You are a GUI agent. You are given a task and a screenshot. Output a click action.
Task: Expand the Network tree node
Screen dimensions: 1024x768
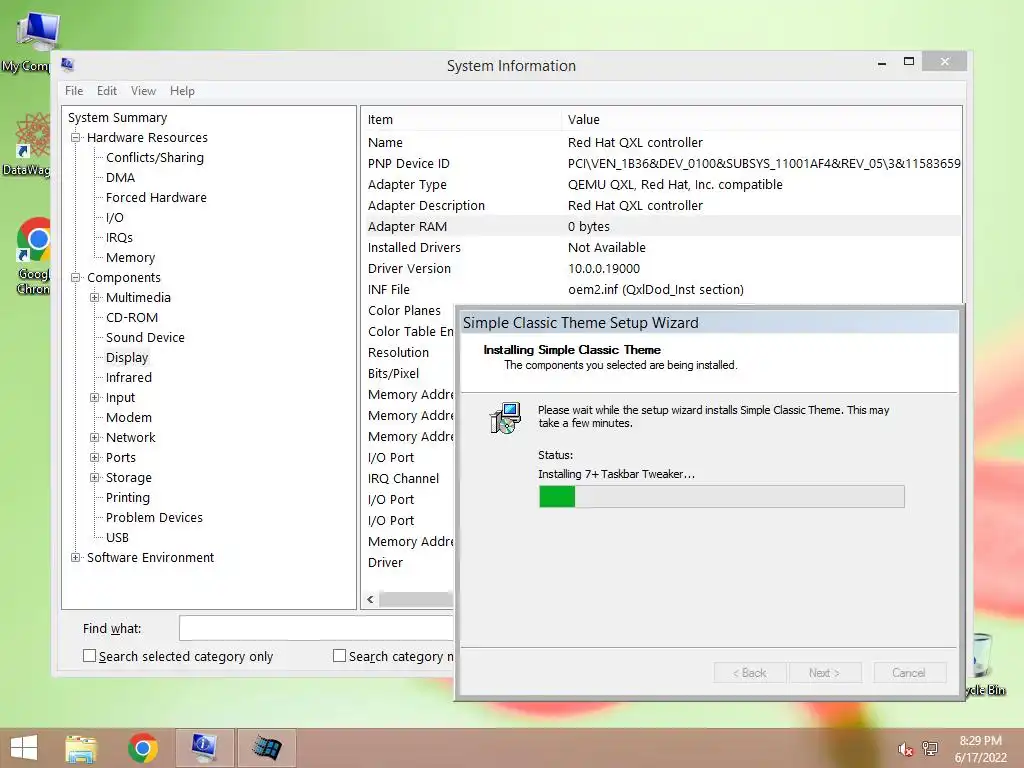[x=95, y=438]
